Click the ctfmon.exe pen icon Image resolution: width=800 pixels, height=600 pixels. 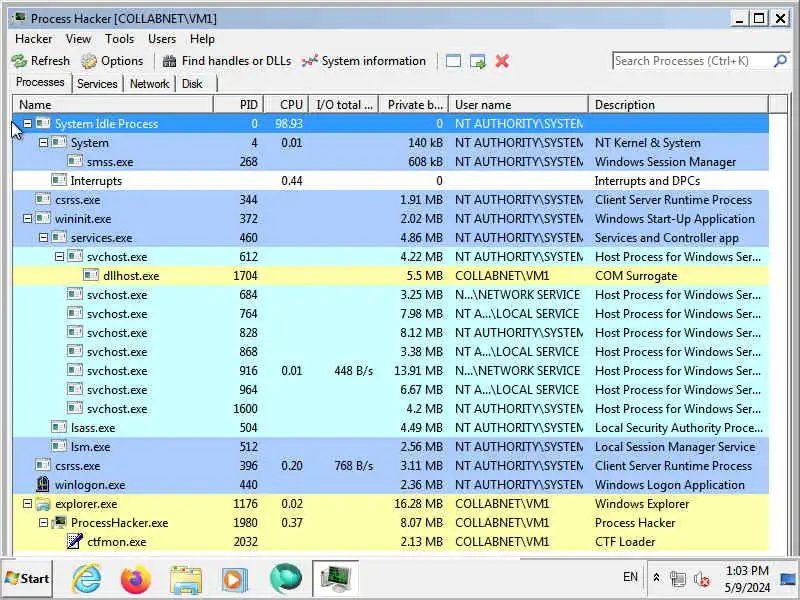coord(75,541)
